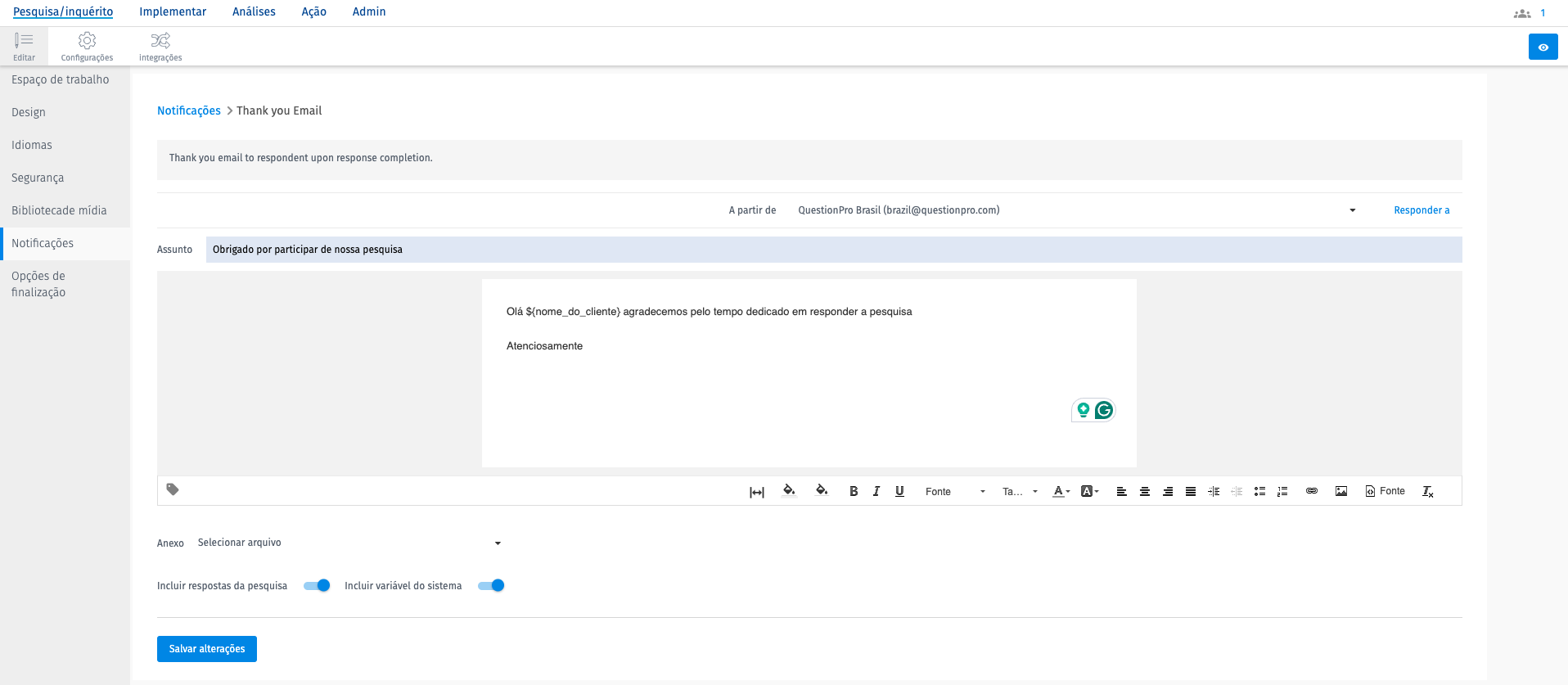Open the Anexo Selecionar arquivo dropdown

[x=349, y=543]
